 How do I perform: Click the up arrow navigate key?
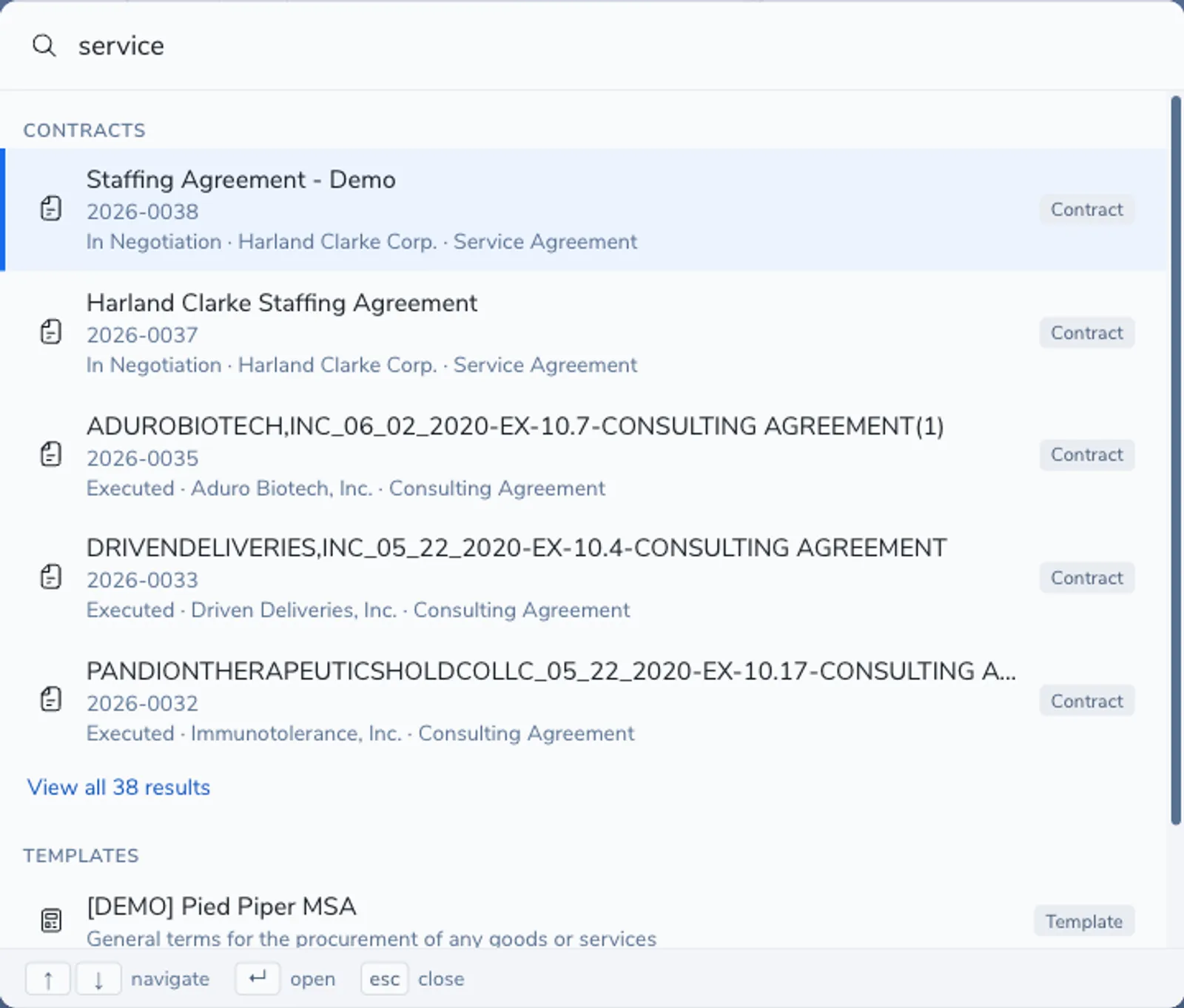point(48,979)
